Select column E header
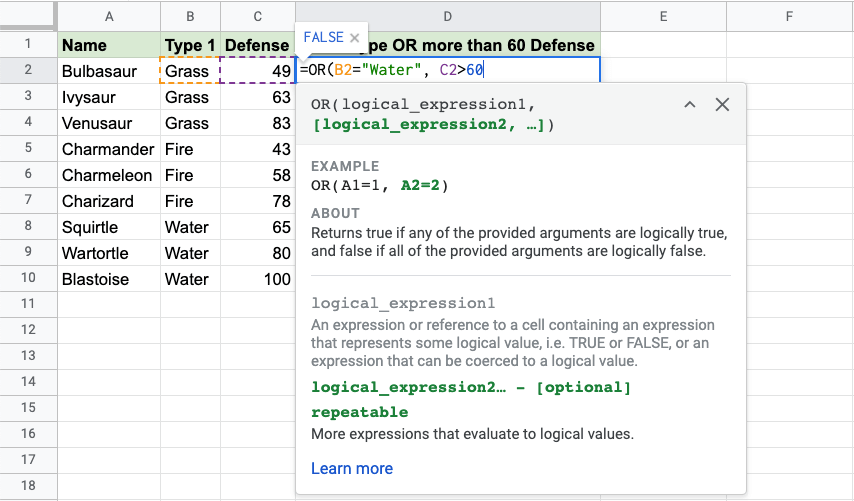 click(663, 15)
